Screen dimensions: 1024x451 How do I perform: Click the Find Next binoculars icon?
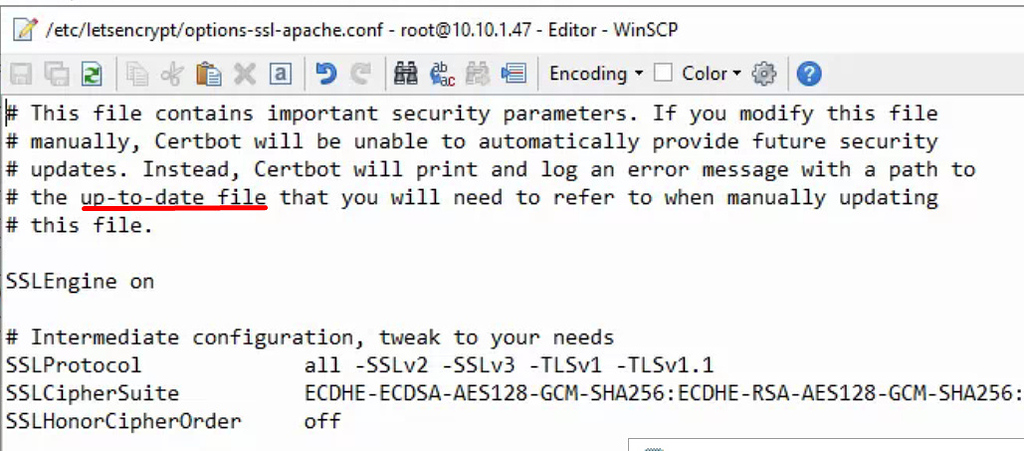click(478, 74)
